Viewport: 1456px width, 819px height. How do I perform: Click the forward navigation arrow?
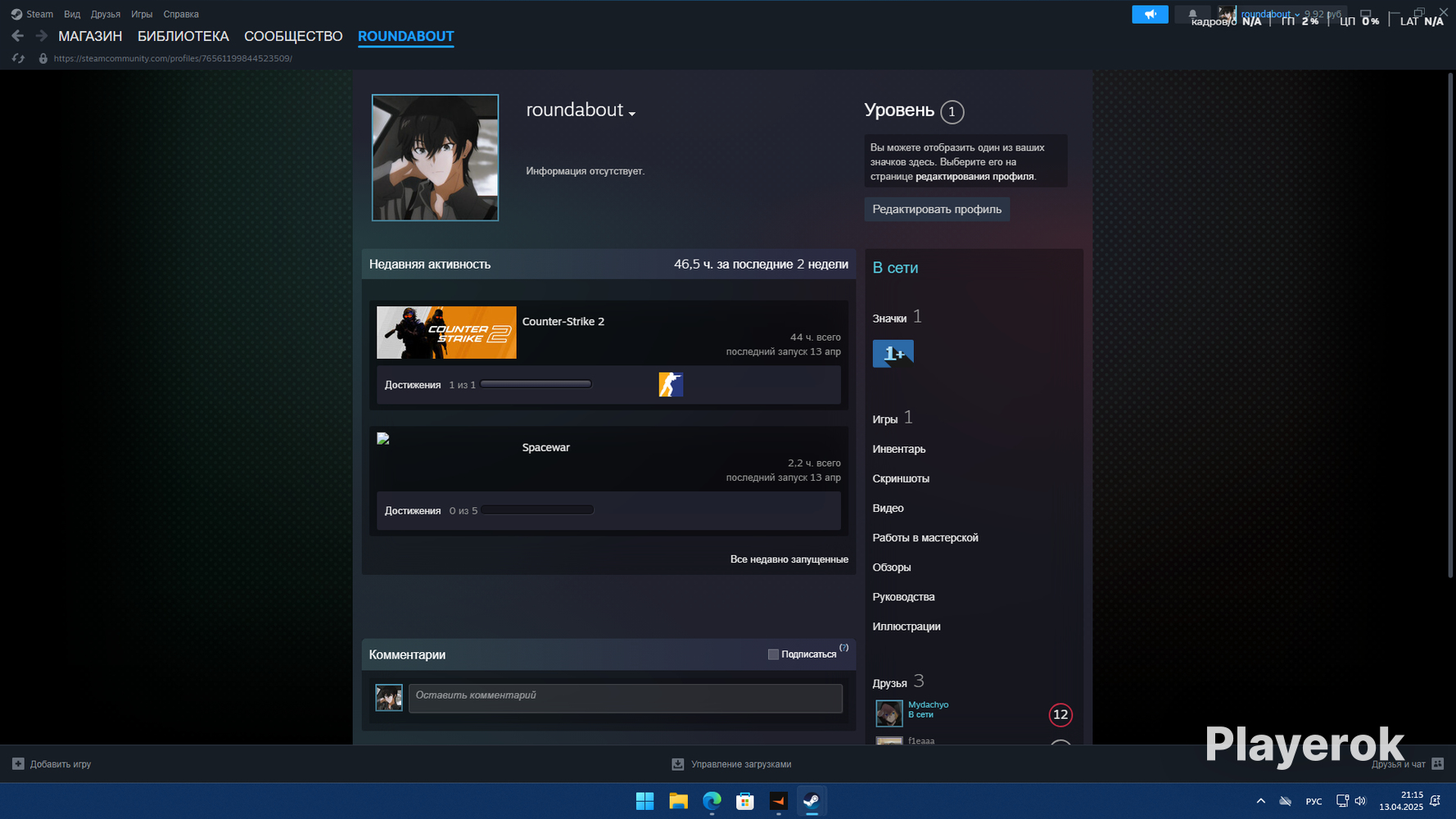(x=41, y=36)
